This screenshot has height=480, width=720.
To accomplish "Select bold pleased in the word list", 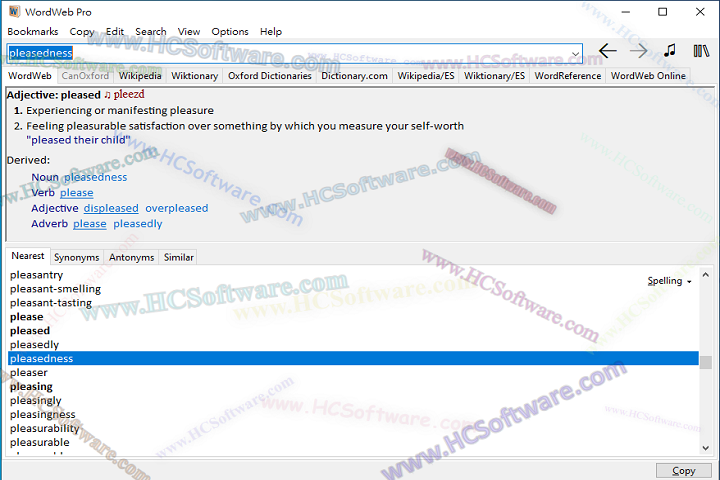I will tap(30, 331).
